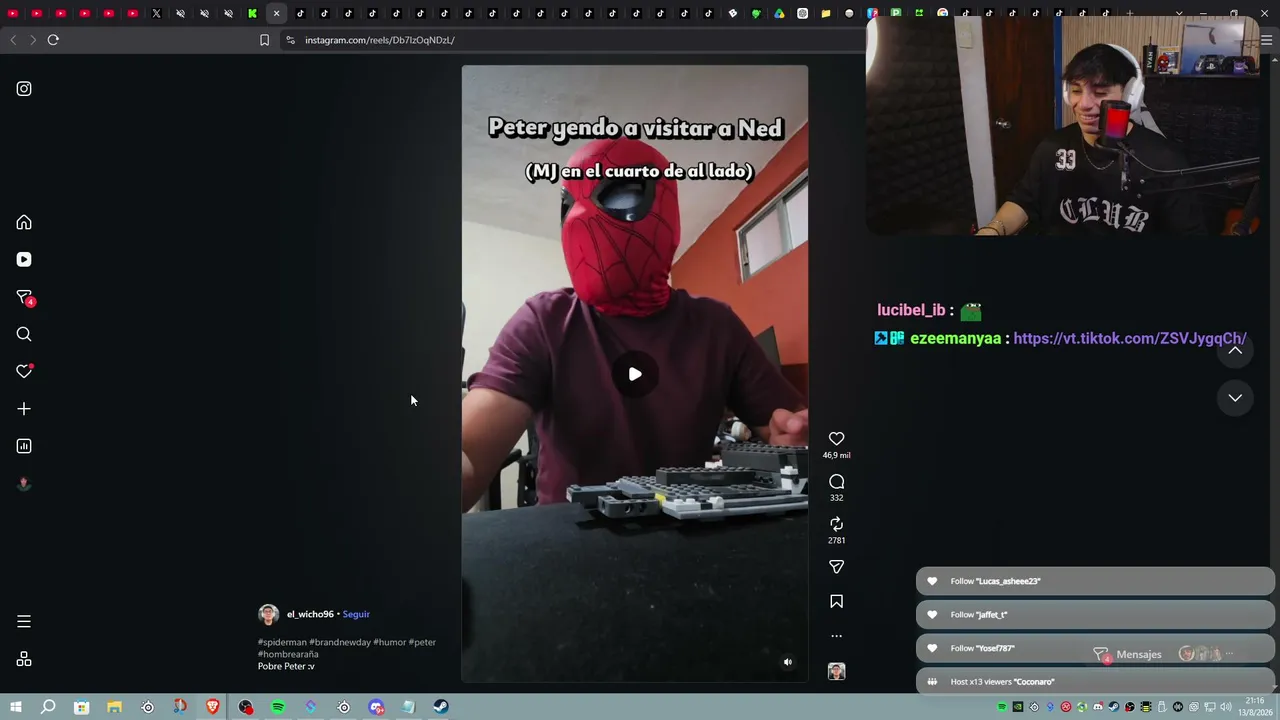
Task: Open the Windows Start menu
Action: pos(15,707)
